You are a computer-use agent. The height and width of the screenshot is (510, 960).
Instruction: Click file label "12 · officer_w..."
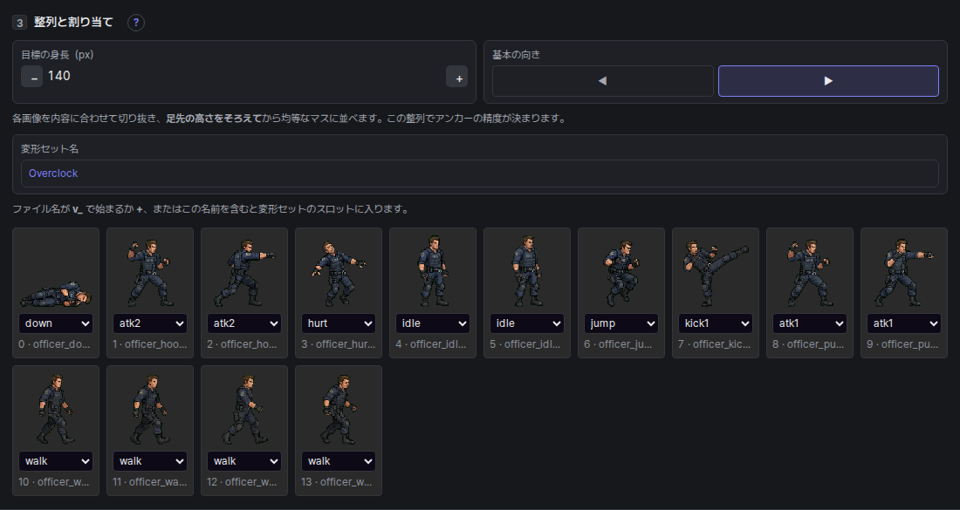tap(242, 482)
